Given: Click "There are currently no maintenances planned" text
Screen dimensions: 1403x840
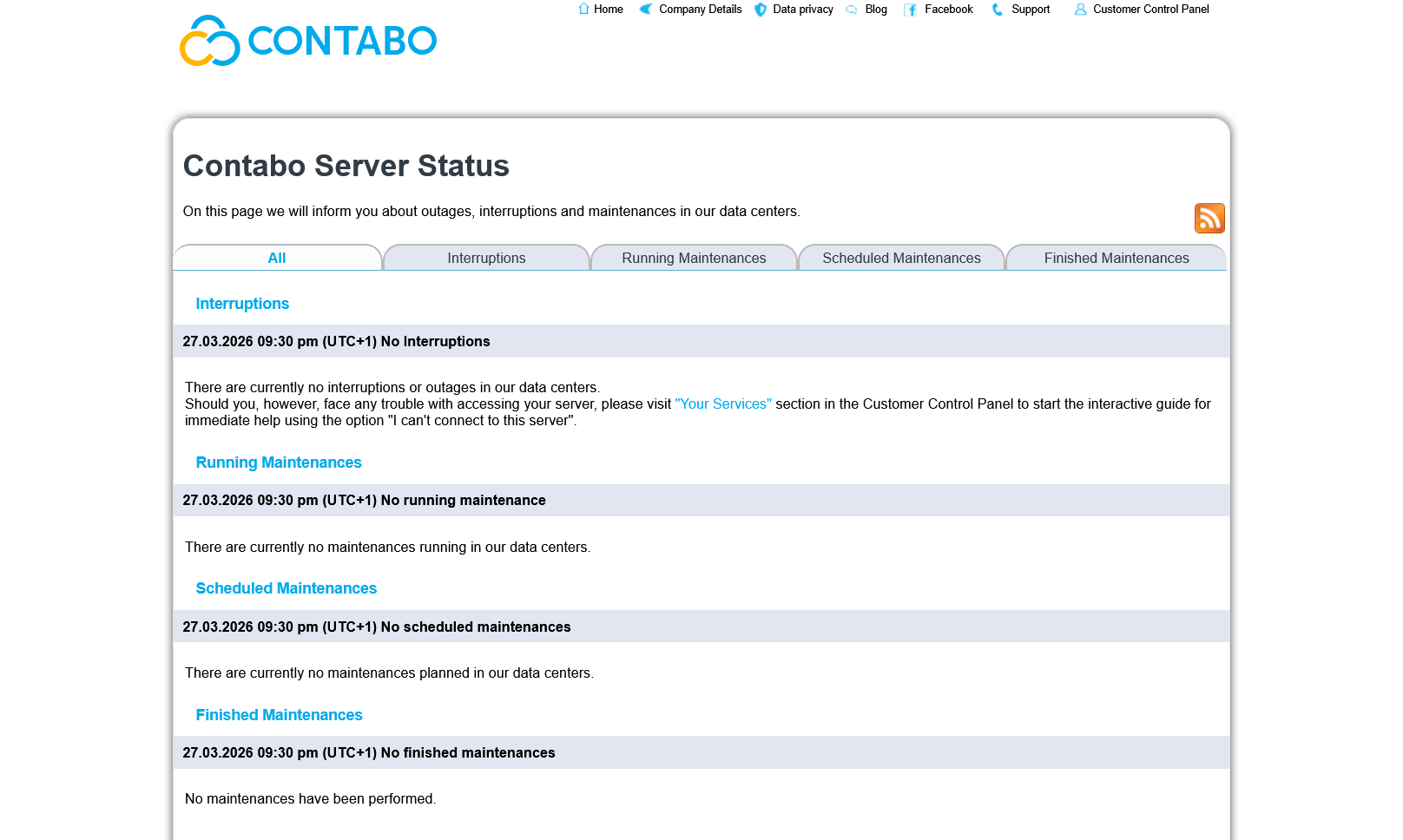Looking at the screenshot, I should click(389, 673).
